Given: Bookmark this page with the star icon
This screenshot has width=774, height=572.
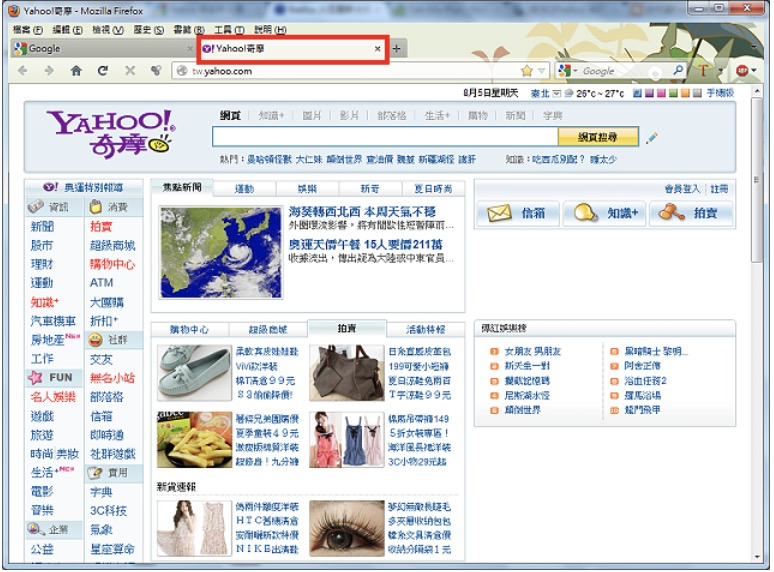Looking at the screenshot, I should click(x=527, y=71).
